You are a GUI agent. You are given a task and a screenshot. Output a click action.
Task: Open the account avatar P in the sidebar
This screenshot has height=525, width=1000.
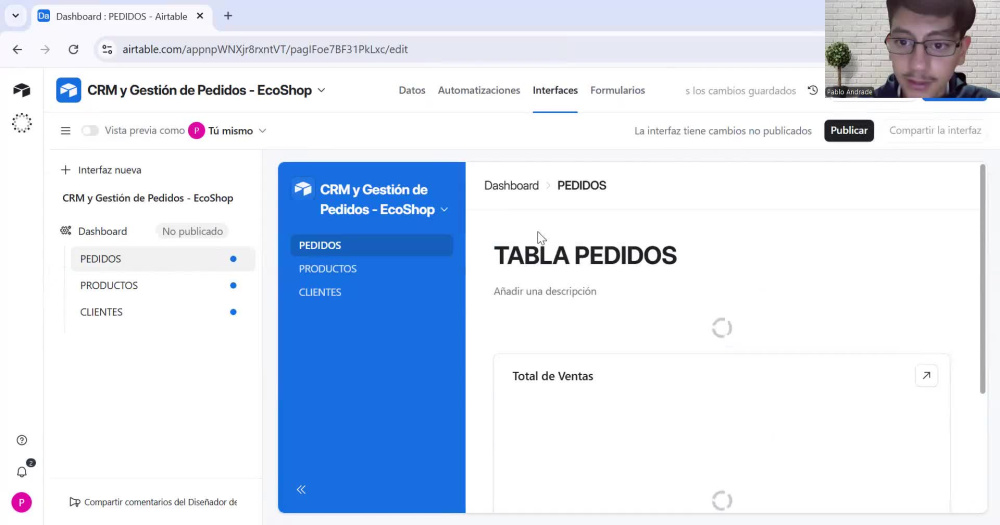pos(21,503)
